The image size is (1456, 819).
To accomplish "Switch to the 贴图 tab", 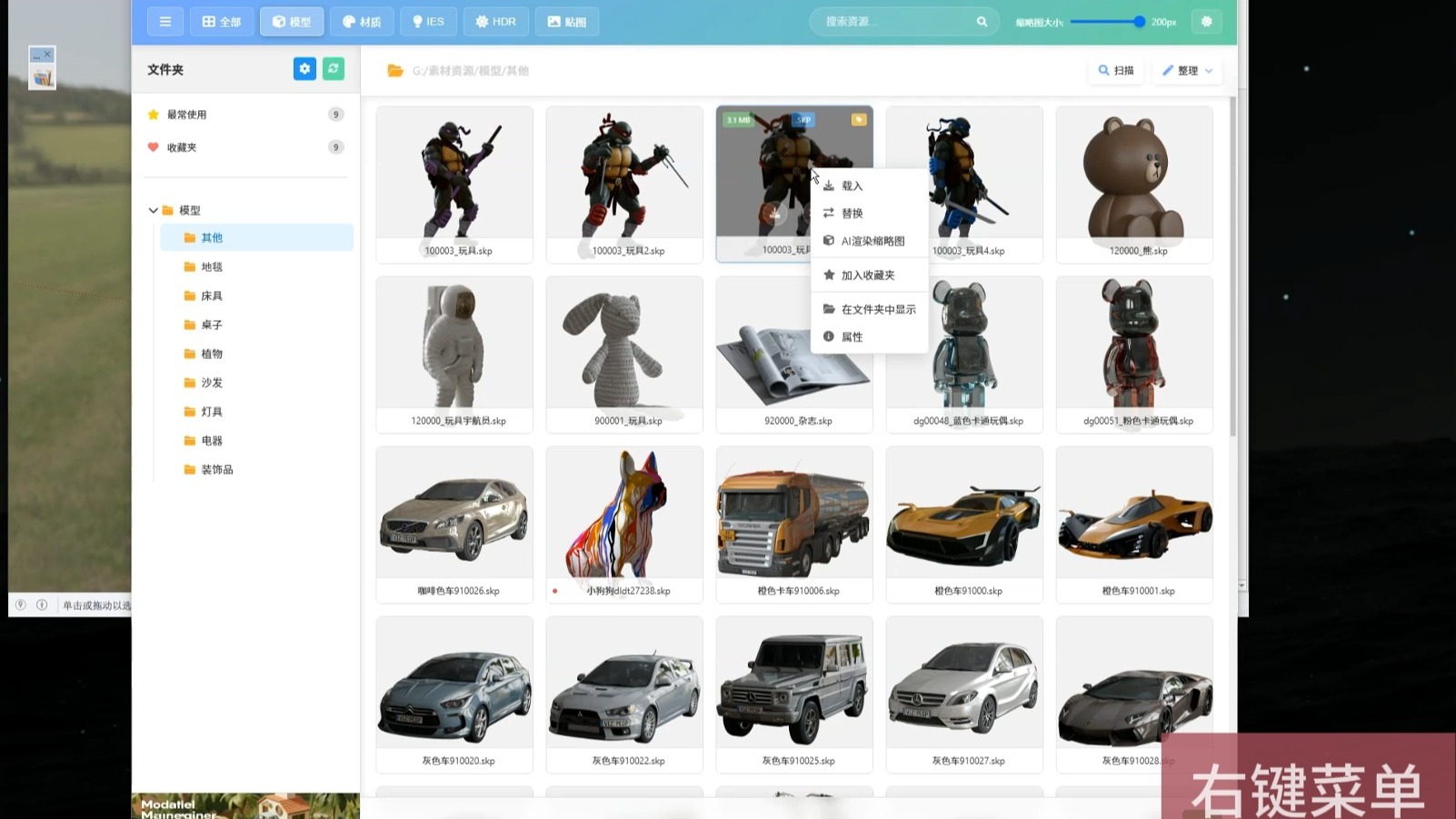I will [566, 22].
